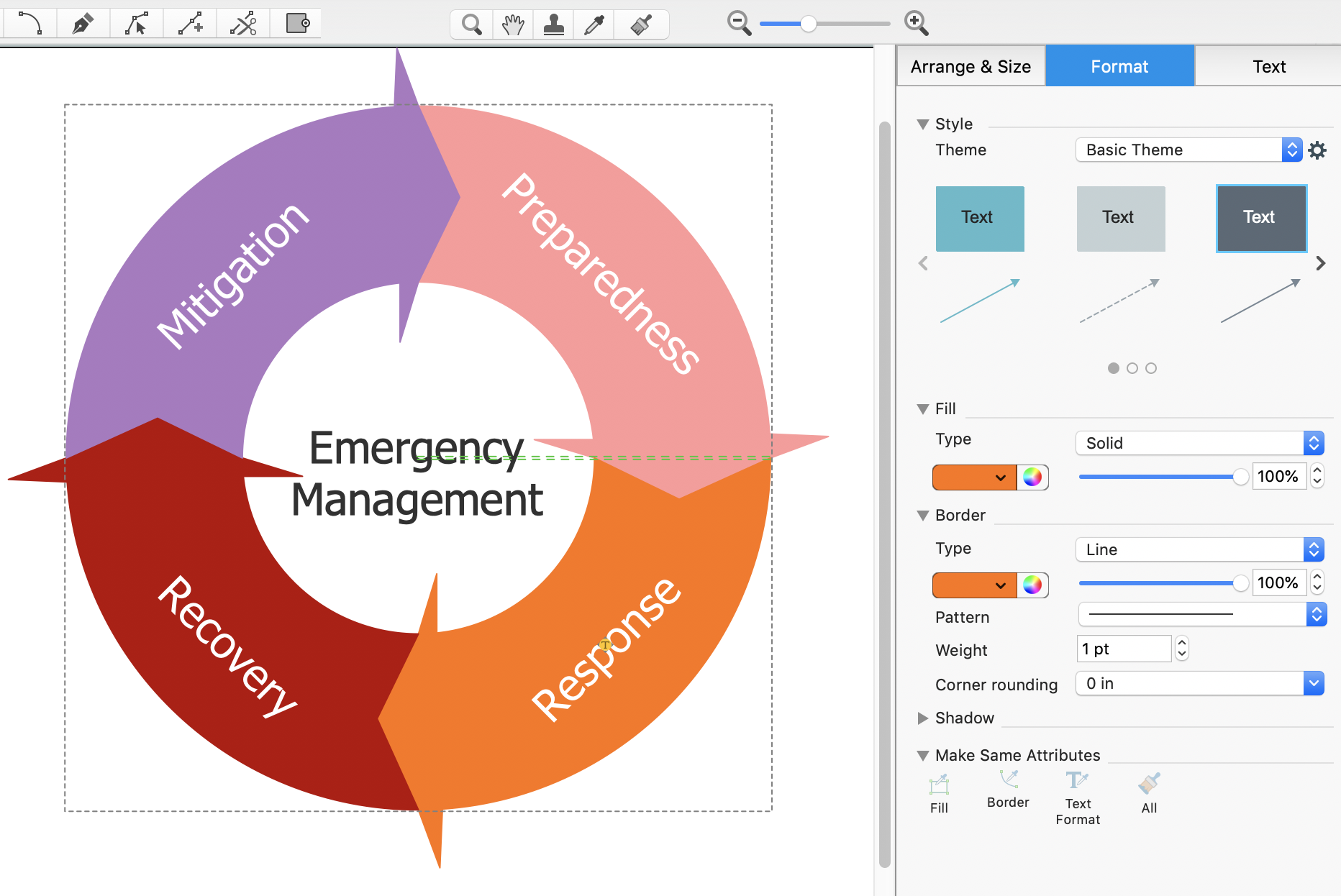Expand the Shadow section
The width and height of the screenshot is (1341, 896).
(x=923, y=718)
